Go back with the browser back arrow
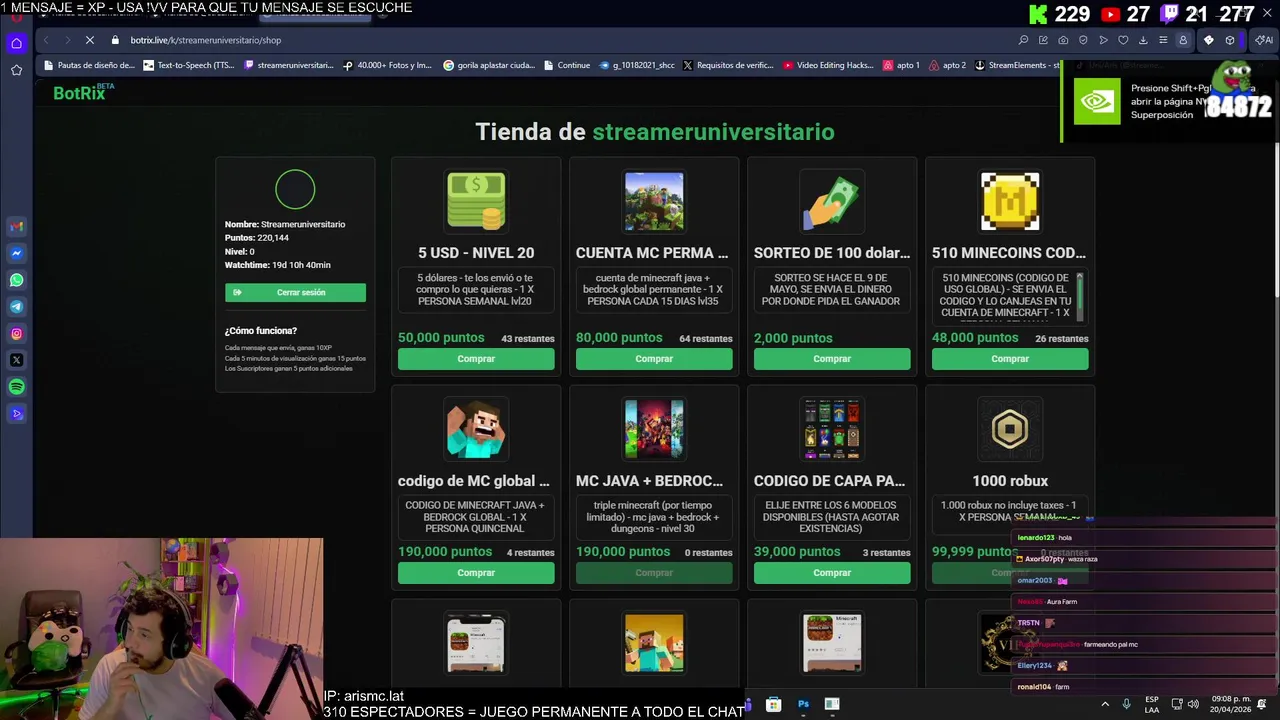Viewport: 1280px width, 720px height. click(x=46, y=40)
